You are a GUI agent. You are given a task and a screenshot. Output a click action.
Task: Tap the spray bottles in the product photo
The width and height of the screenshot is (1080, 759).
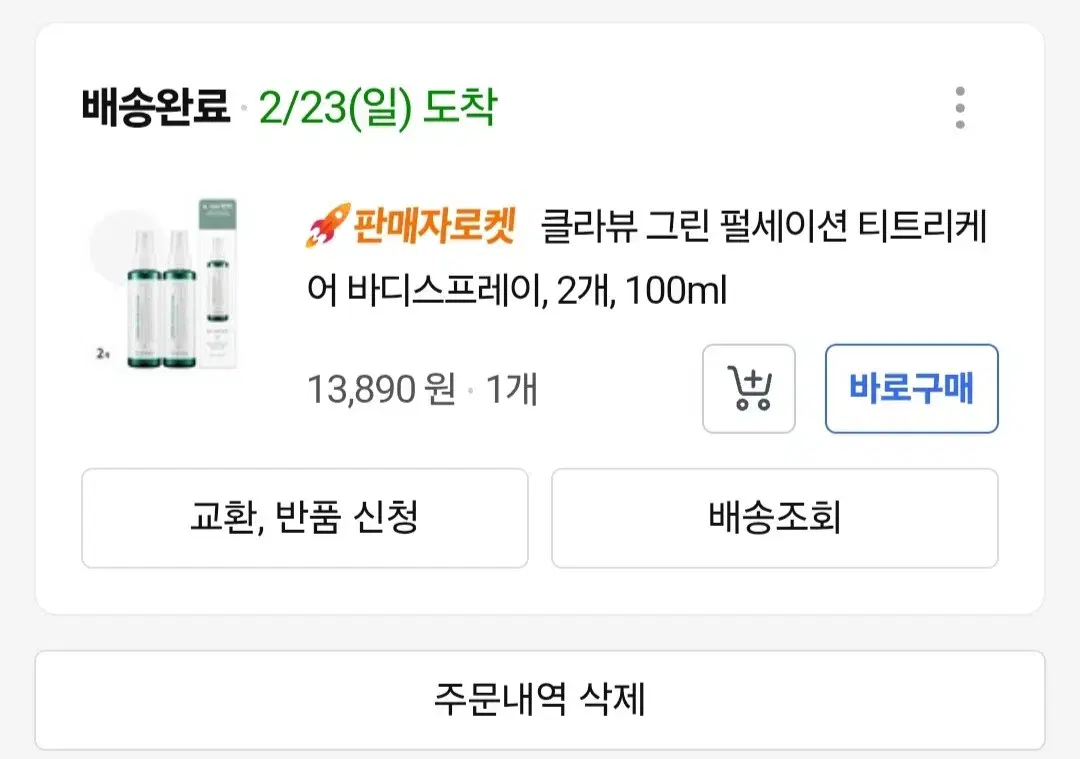click(162, 298)
